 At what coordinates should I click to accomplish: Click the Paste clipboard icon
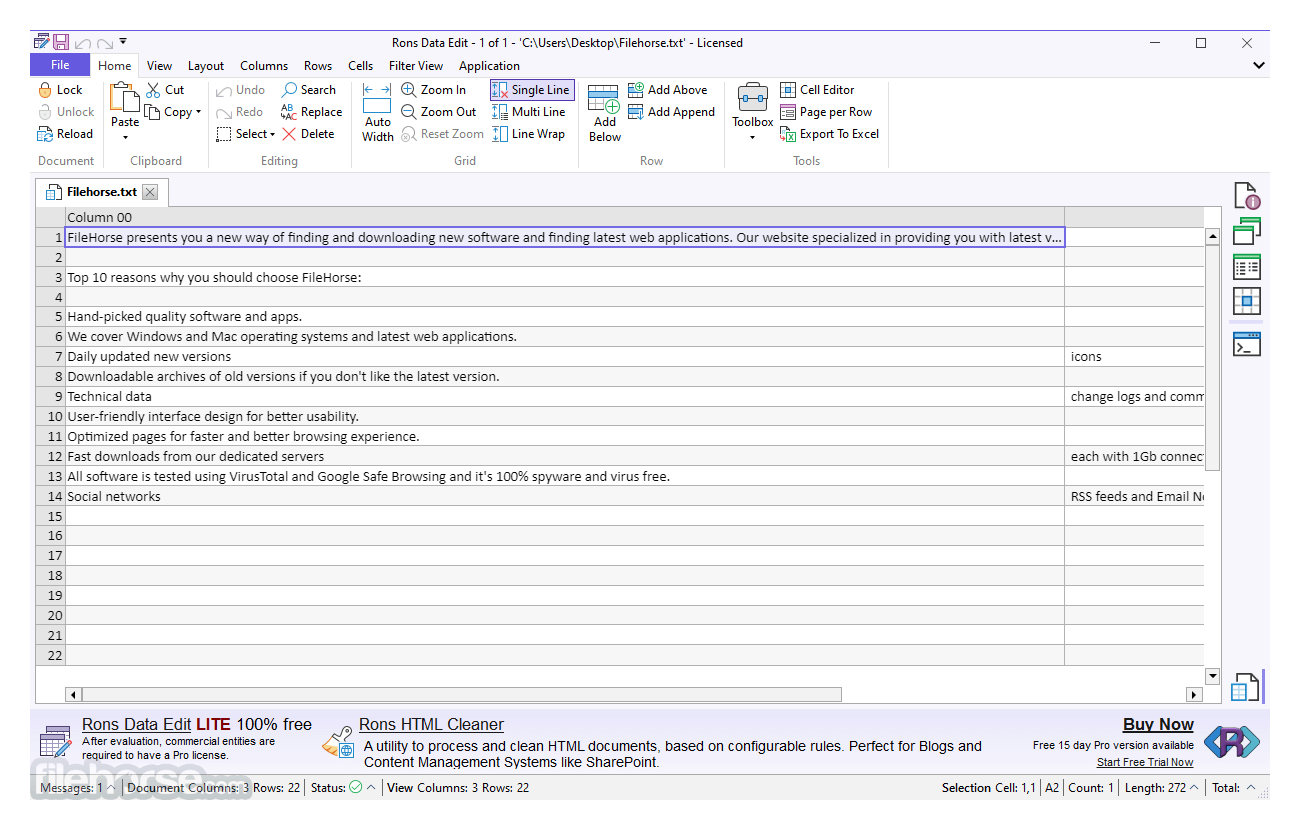(x=125, y=99)
